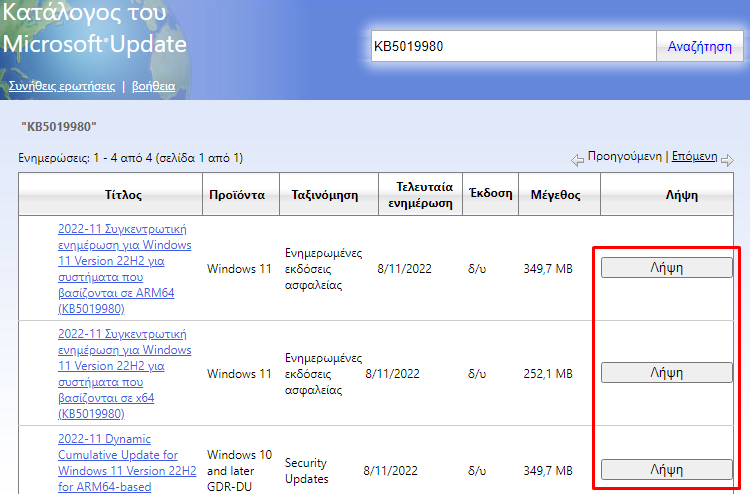This screenshot has width=750, height=494.
Task: Sort by the Ταξινόμηση column header
Action: pos(329,194)
